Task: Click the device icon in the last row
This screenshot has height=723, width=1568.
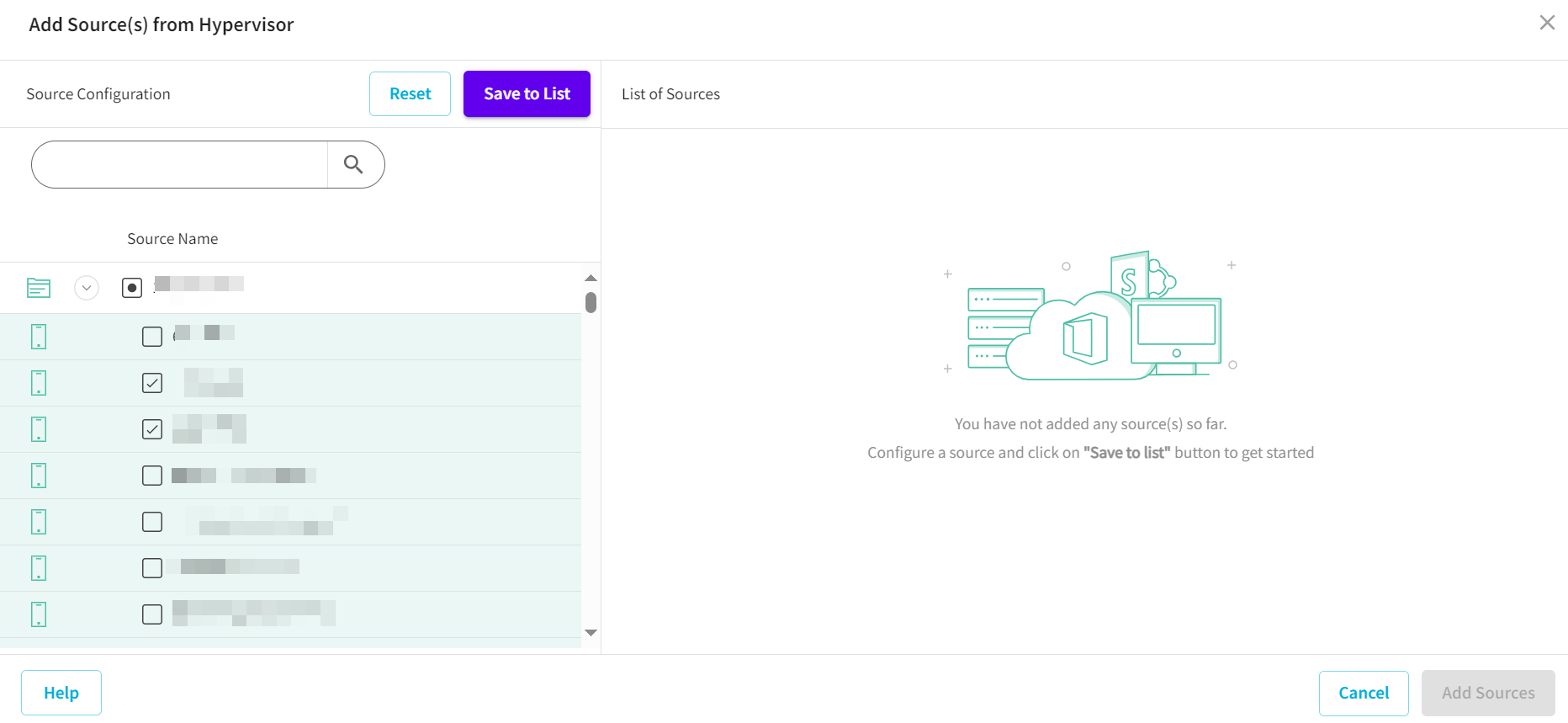Action: (39, 614)
